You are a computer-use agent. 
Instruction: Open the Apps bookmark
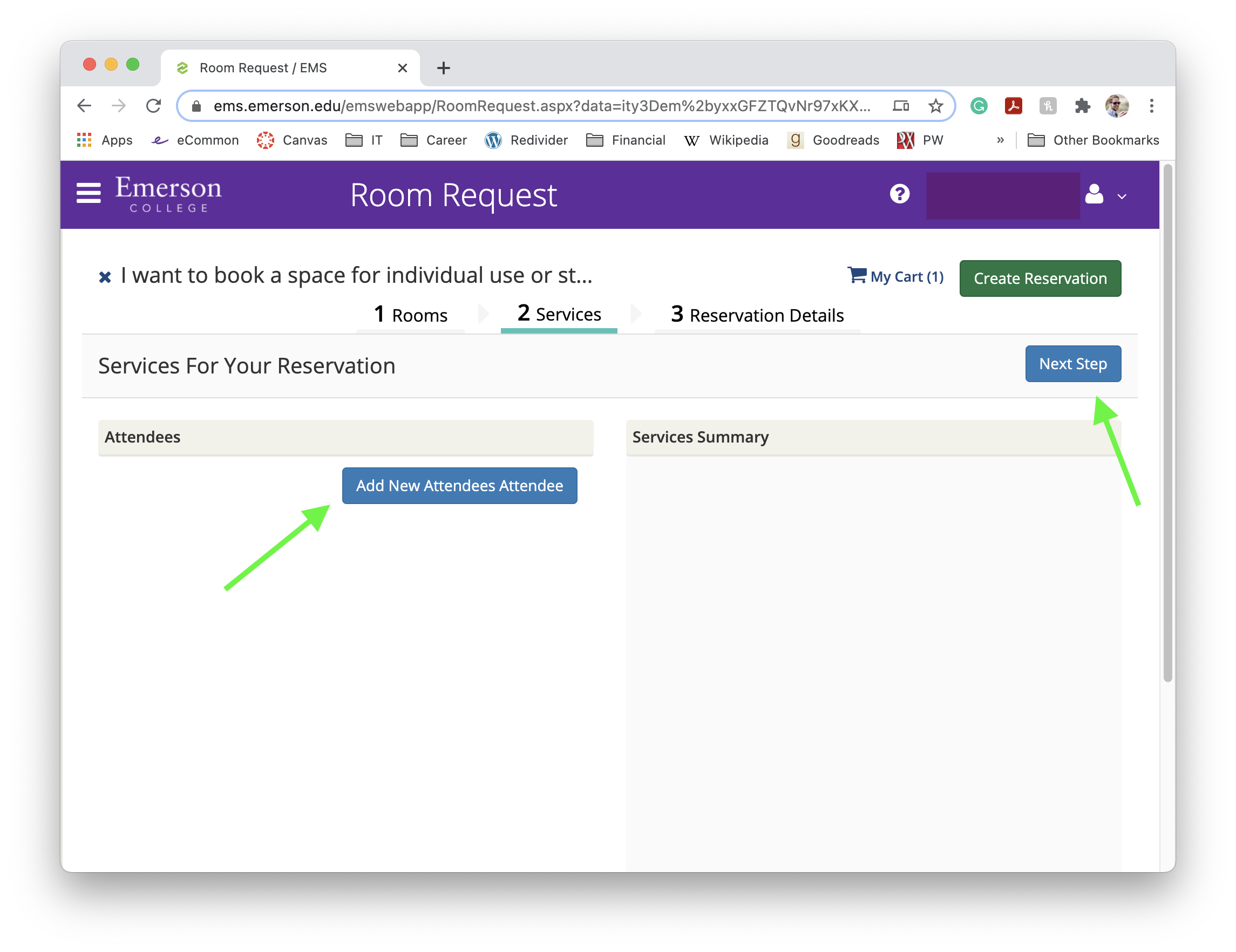click(x=105, y=140)
